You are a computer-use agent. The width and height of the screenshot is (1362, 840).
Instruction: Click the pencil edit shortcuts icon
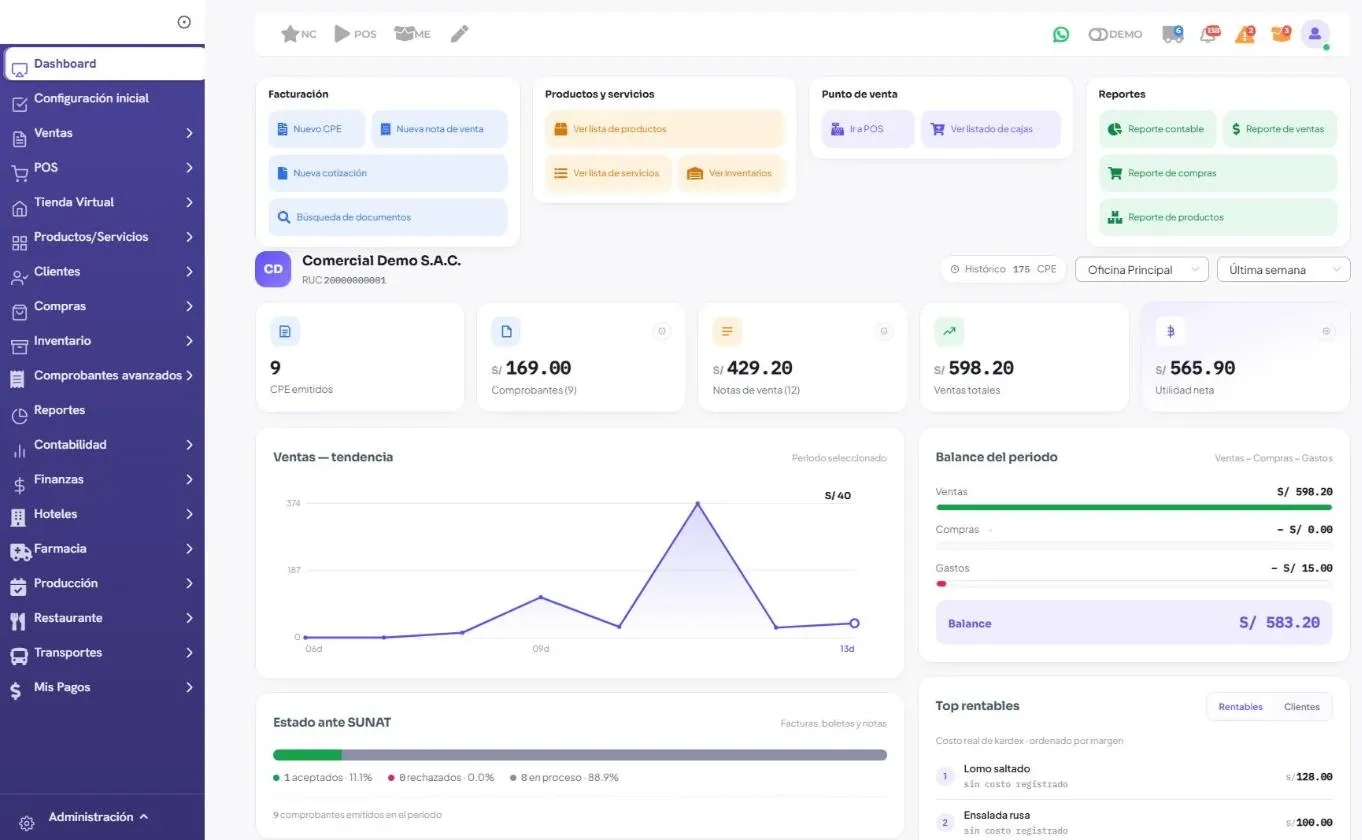[x=459, y=34]
